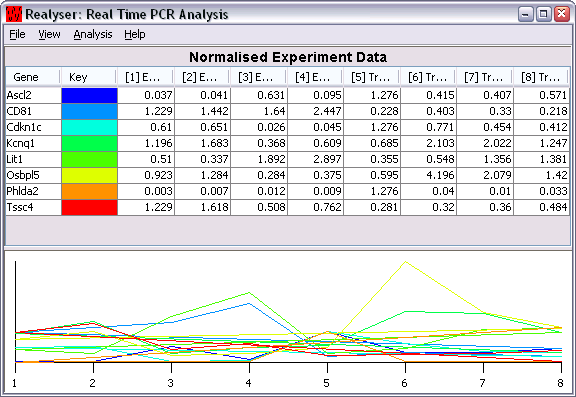Click the x-axis label 5 on the chart
This screenshot has height=397, width=576.
click(x=327, y=383)
